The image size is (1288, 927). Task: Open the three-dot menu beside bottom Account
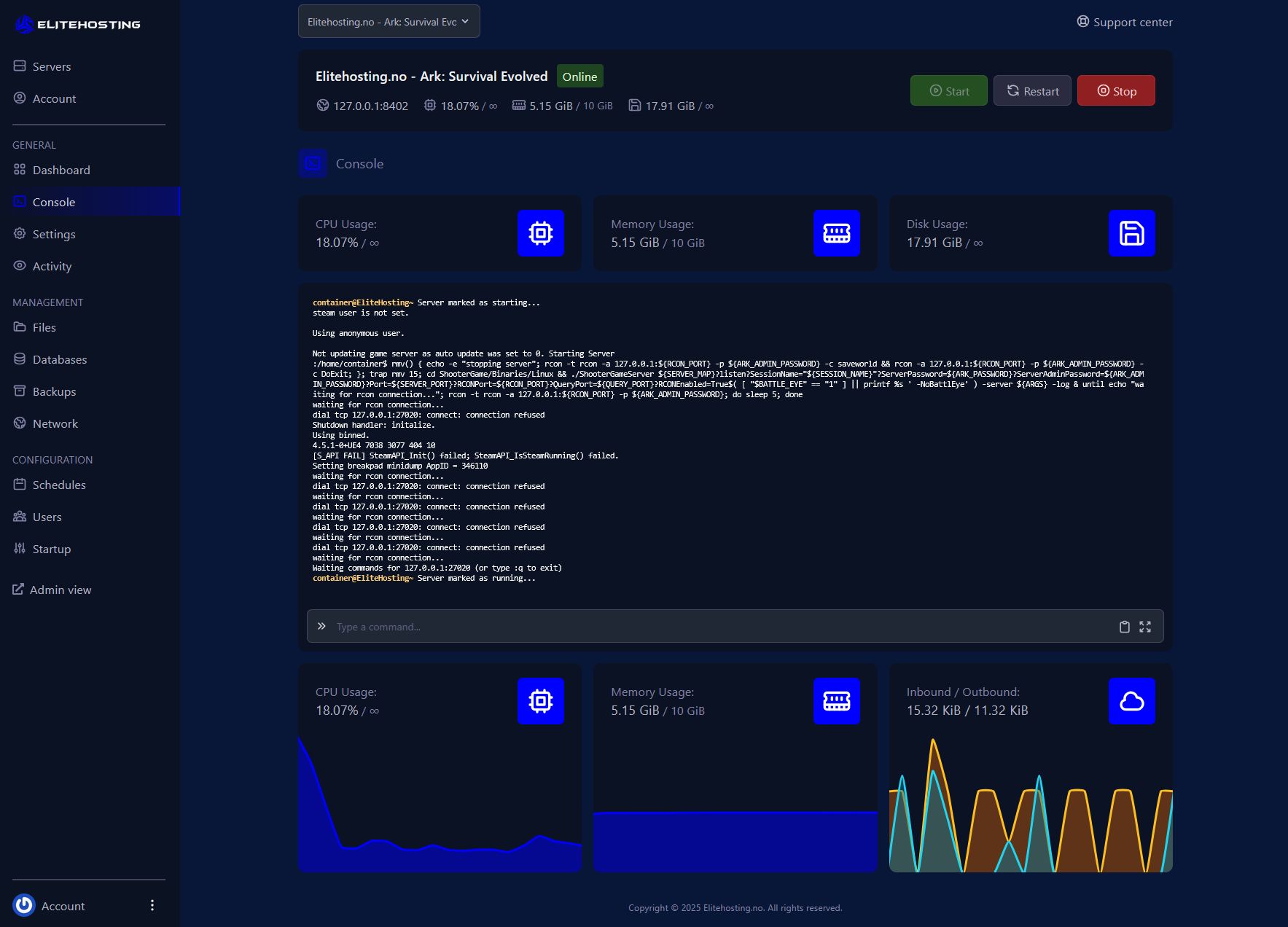pyautogui.click(x=152, y=905)
